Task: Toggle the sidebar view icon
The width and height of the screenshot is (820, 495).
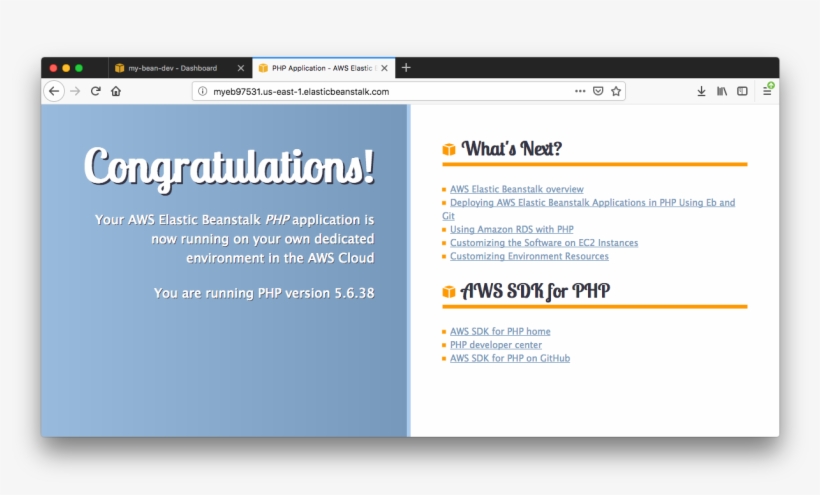Action: coord(742,91)
